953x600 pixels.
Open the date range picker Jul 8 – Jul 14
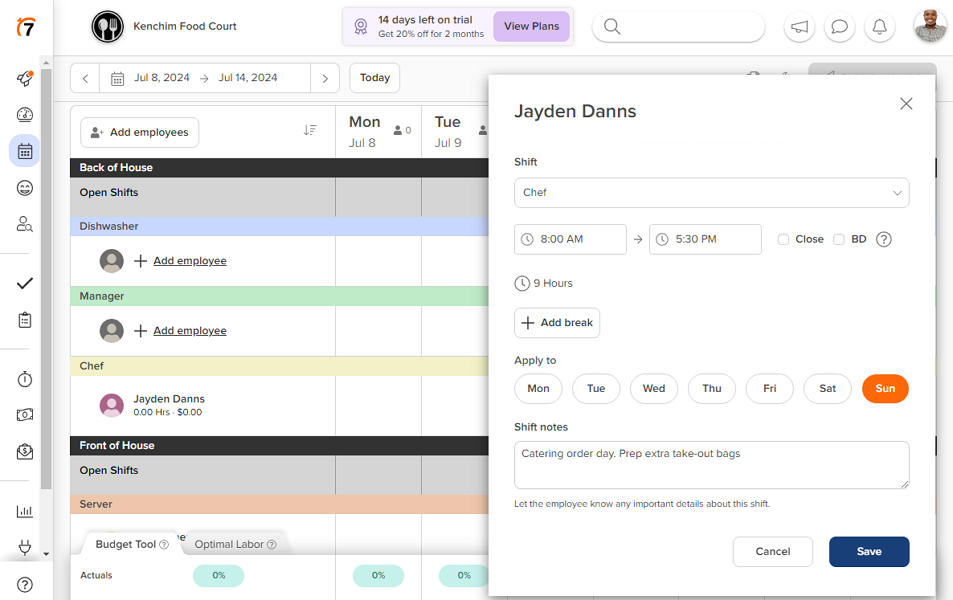[x=205, y=78]
